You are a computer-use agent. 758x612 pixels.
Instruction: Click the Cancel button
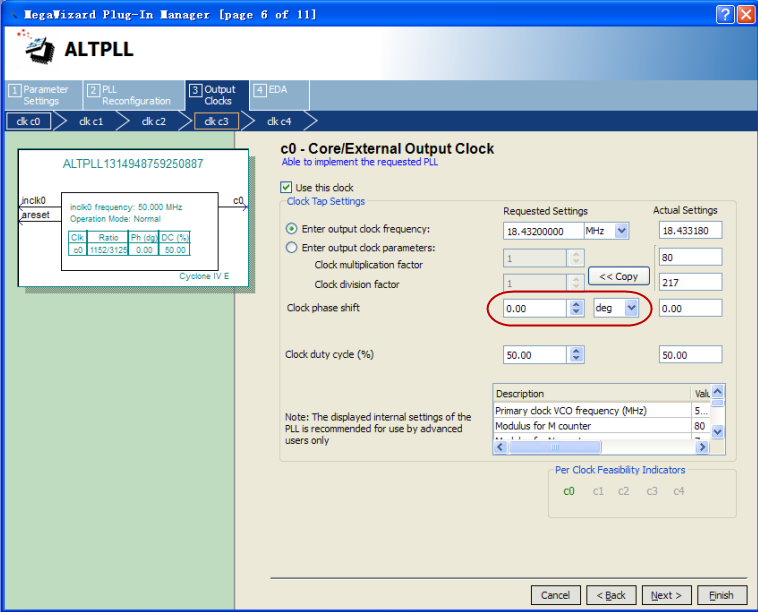pos(555,595)
